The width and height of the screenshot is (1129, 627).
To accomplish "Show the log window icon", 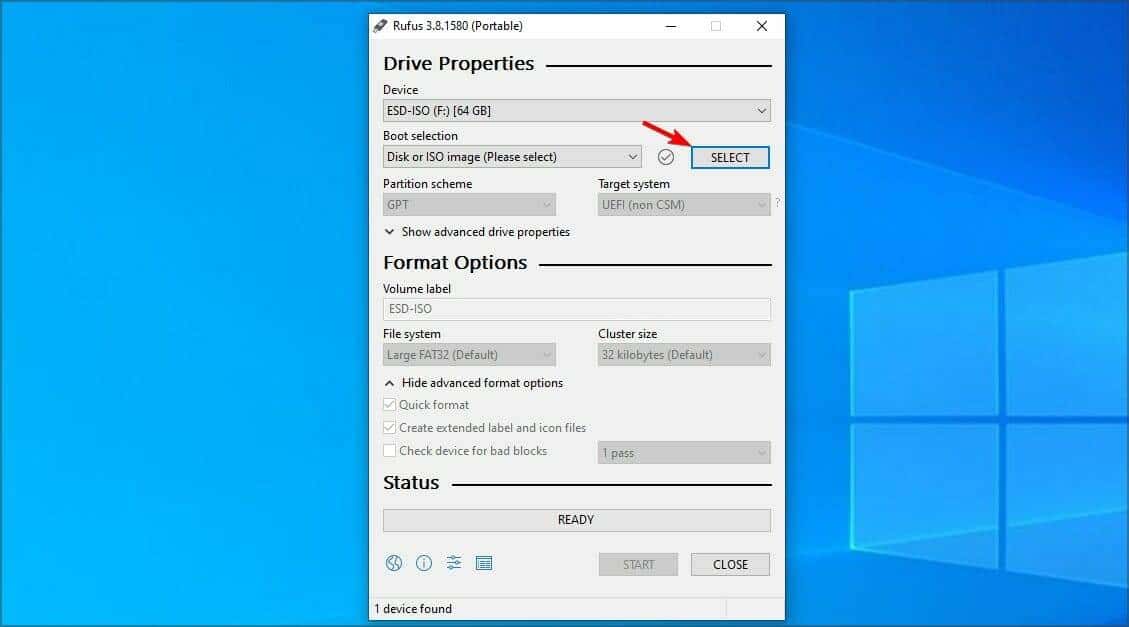I will tap(484, 563).
